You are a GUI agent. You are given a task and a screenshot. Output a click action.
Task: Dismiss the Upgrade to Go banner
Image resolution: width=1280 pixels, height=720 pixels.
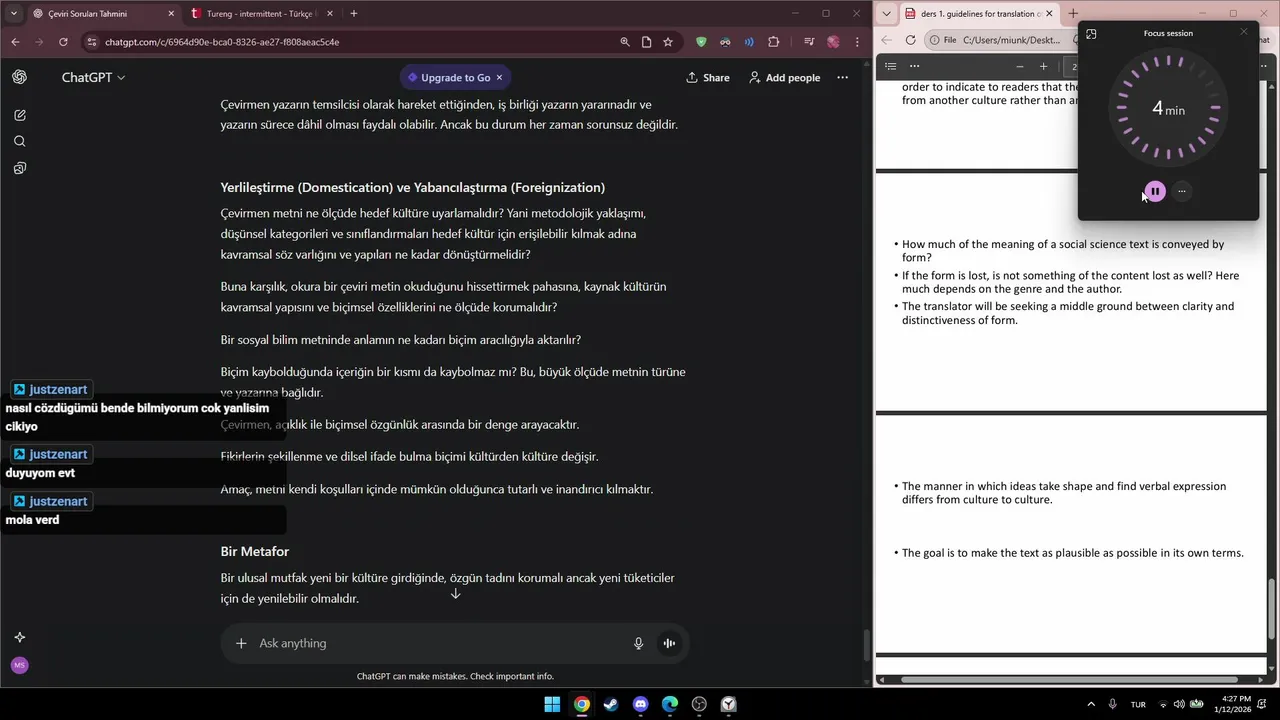(x=499, y=77)
